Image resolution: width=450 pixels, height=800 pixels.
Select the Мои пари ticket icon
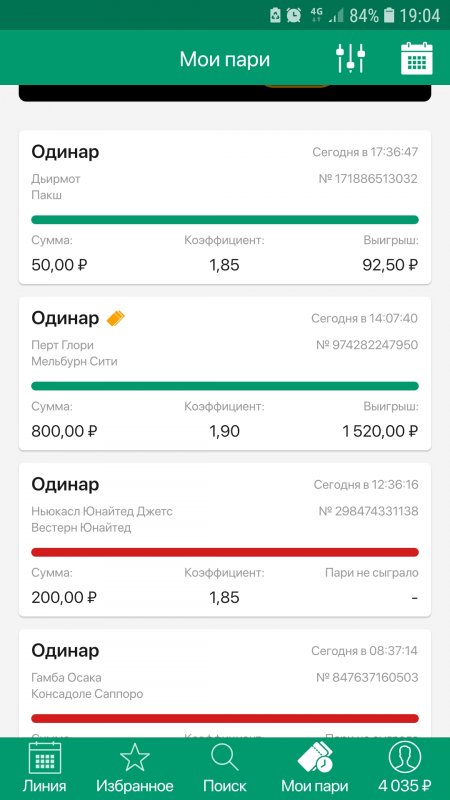(315, 758)
